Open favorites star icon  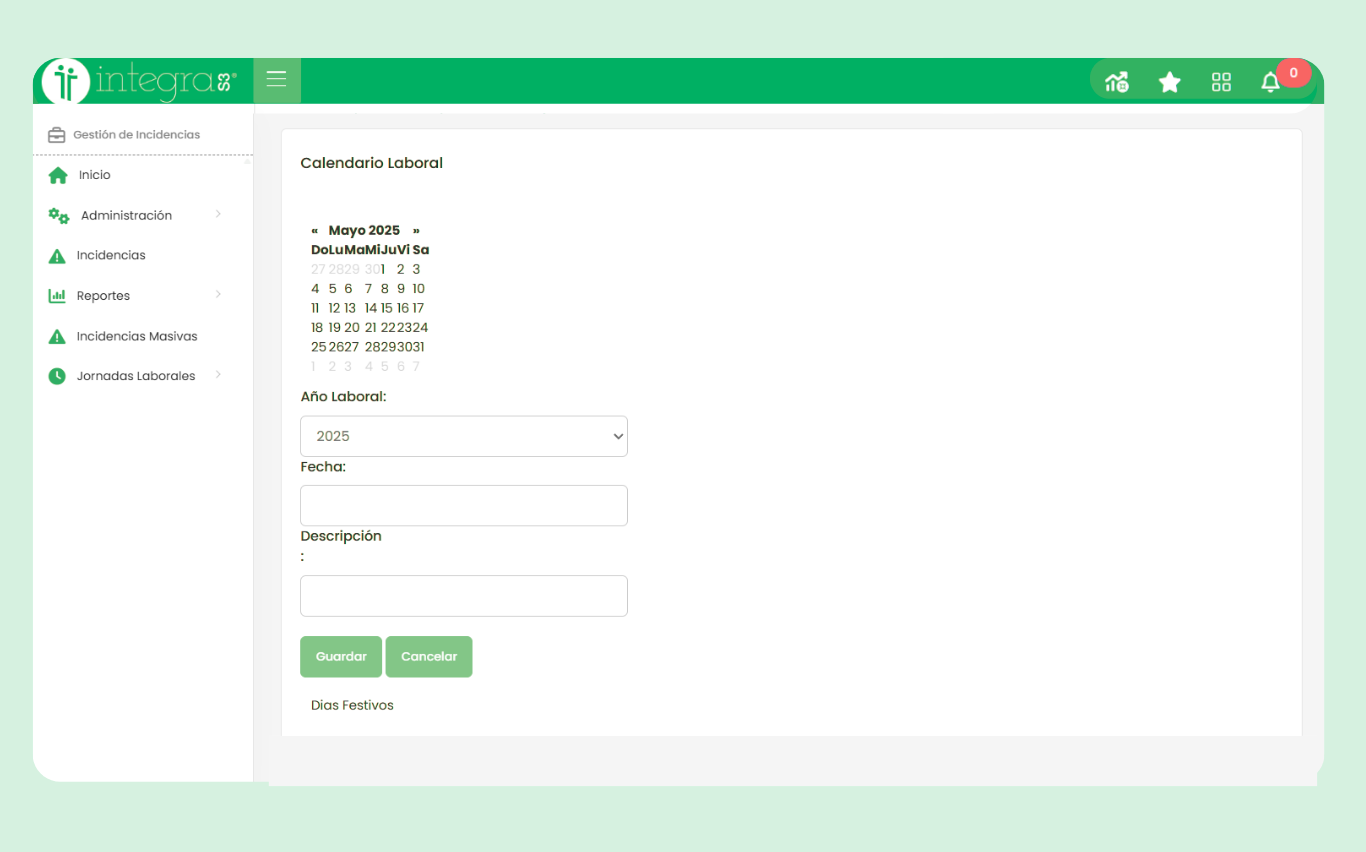pos(1169,82)
